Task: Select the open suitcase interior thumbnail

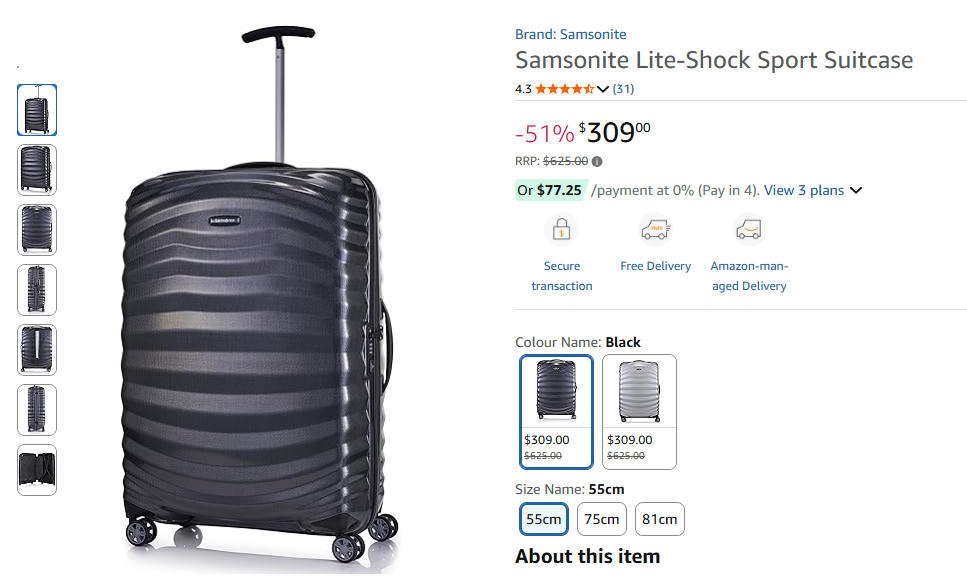Action: point(37,470)
